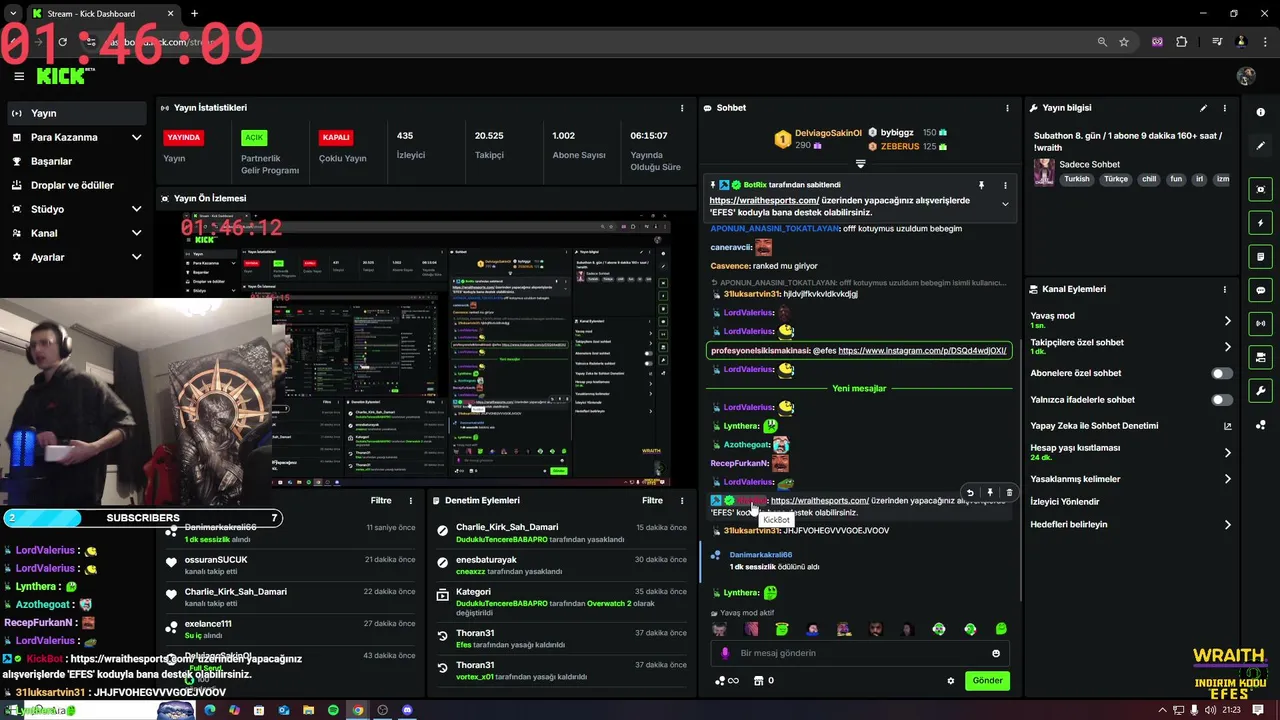Bookmark this page with star icon
Screen dimensions: 1280x720
[x=1124, y=42]
